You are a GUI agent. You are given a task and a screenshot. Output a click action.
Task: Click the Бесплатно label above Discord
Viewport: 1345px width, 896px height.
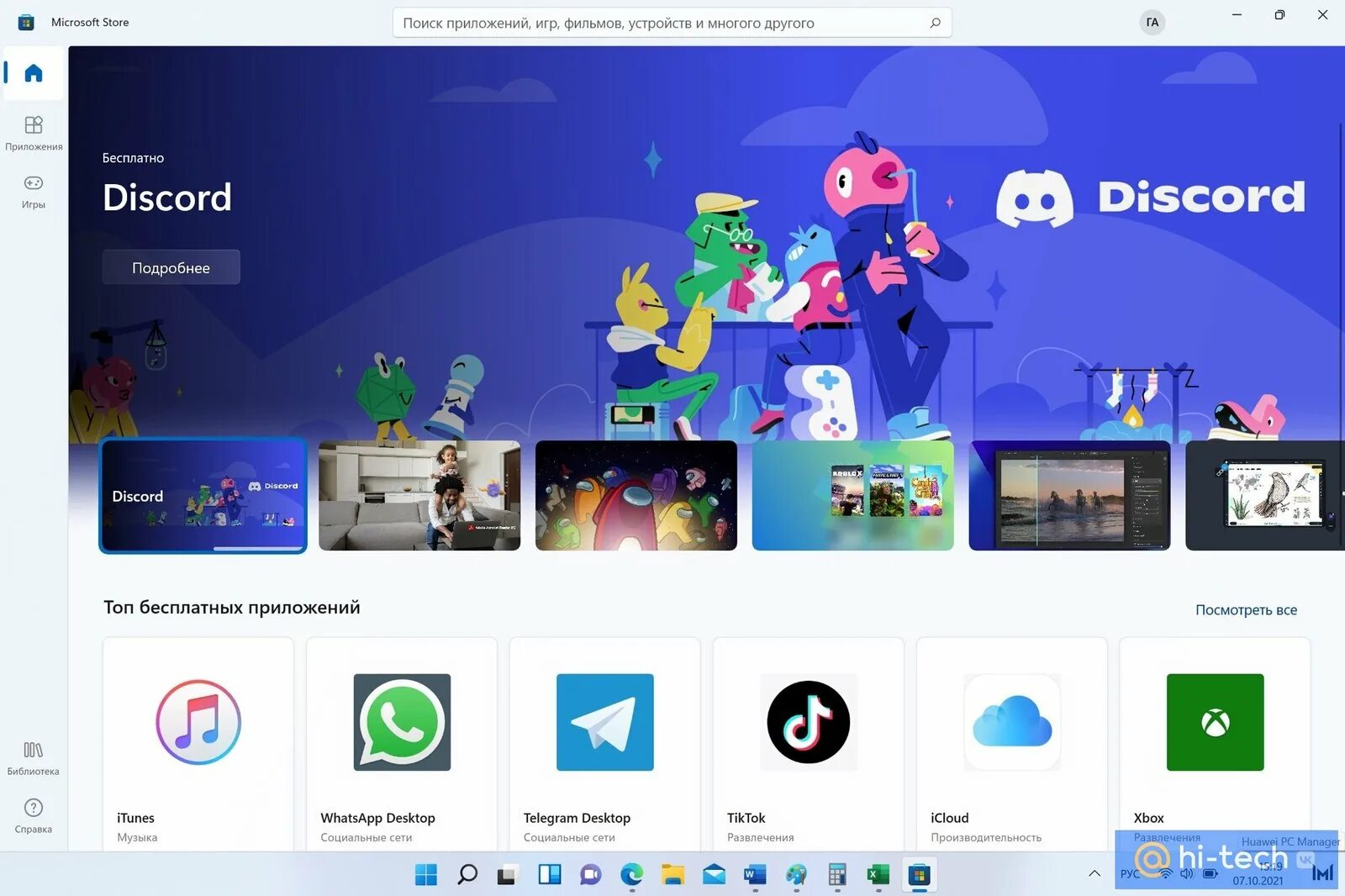tap(133, 158)
